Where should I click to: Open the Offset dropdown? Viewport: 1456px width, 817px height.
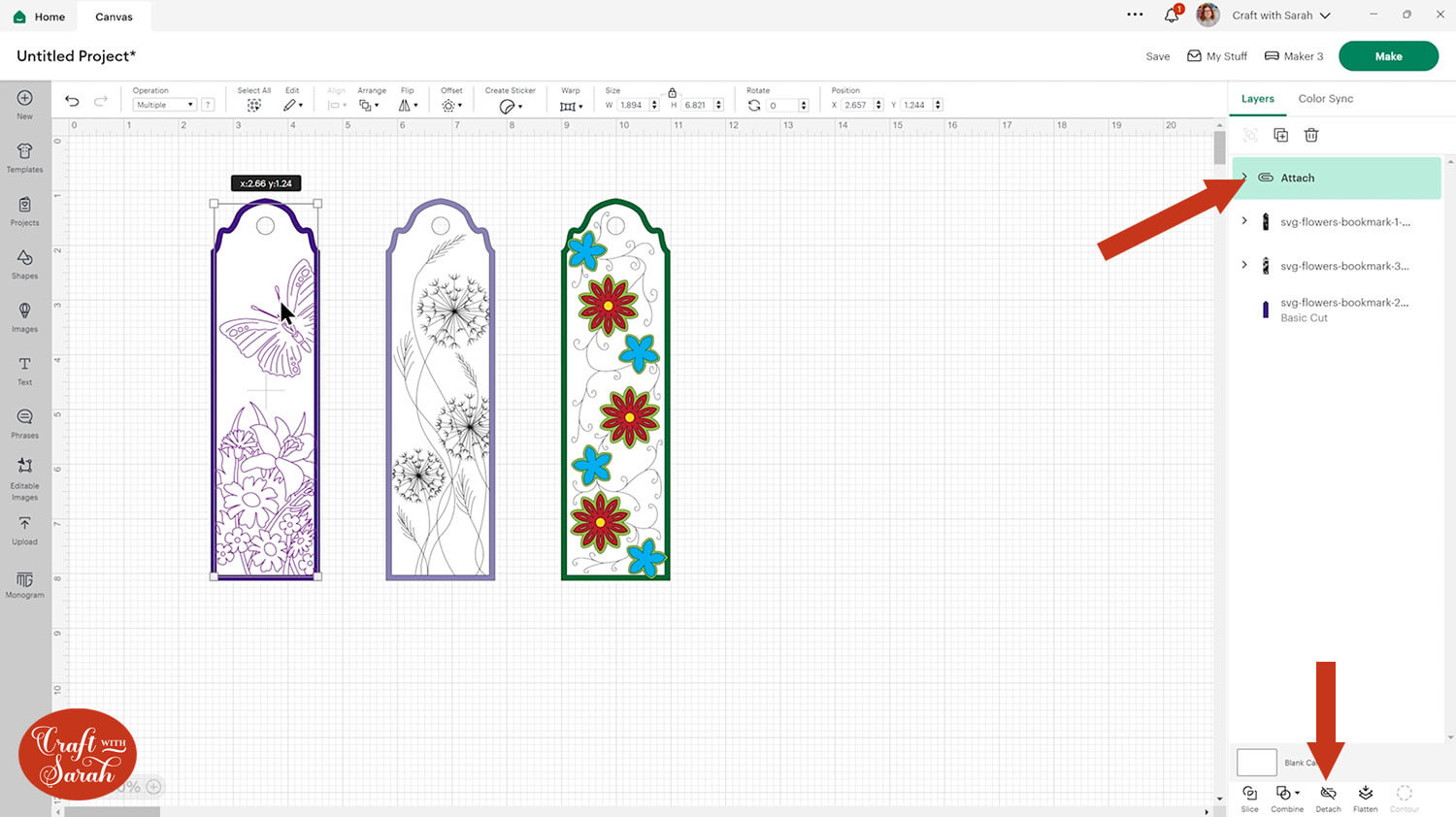pyautogui.click(x=451, y=105)
